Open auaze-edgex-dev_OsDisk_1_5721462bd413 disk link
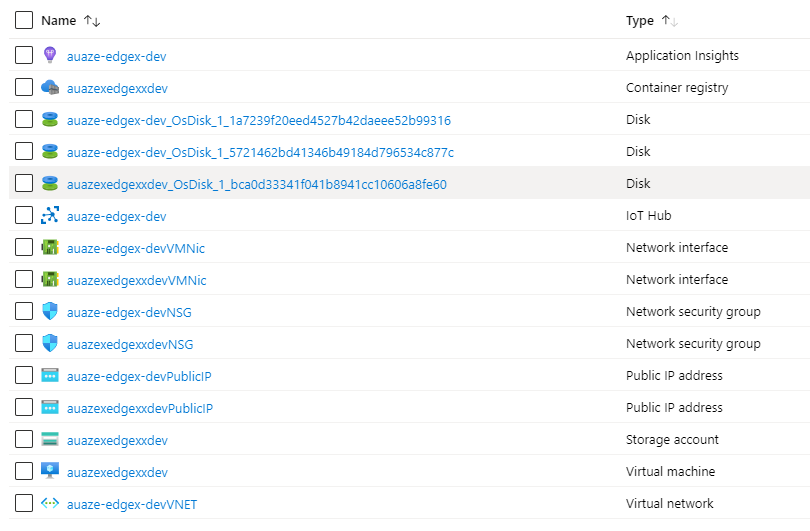 (x=260, y=152)
